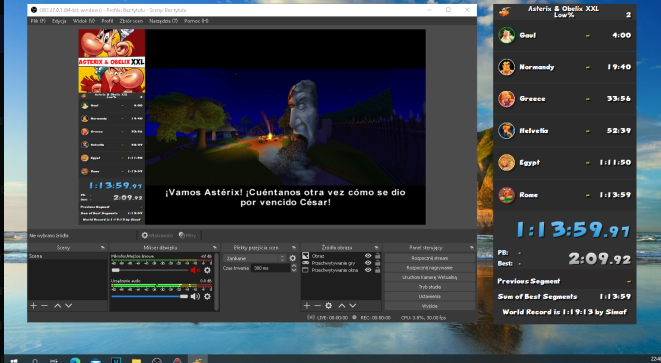Increase Czas trwania with the up arrow

(x=294, y=266)
